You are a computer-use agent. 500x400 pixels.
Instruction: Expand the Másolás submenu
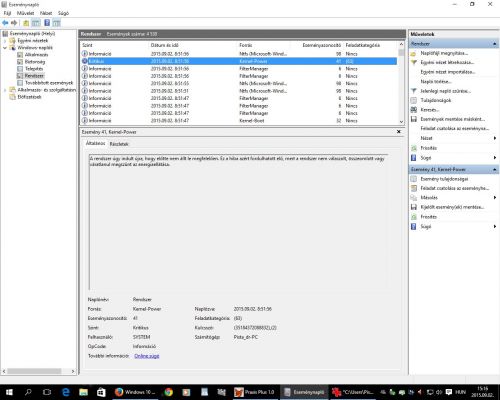tap(495, 198)
